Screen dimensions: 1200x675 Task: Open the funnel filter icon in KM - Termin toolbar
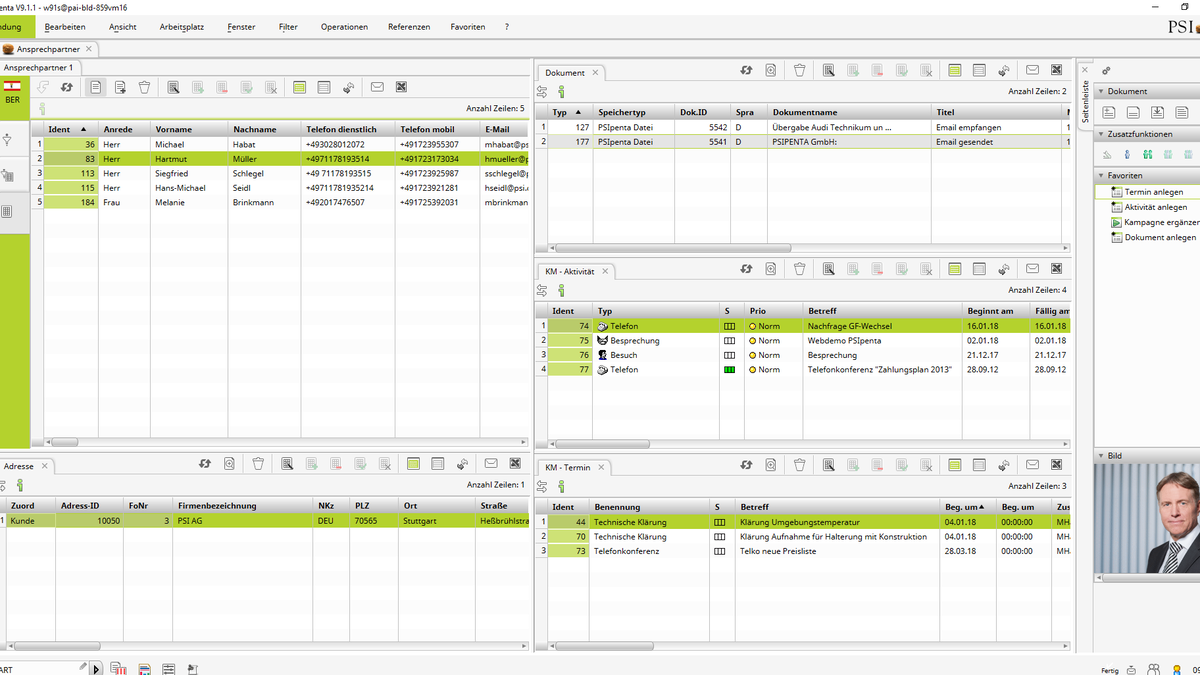[x=799, y=464]
